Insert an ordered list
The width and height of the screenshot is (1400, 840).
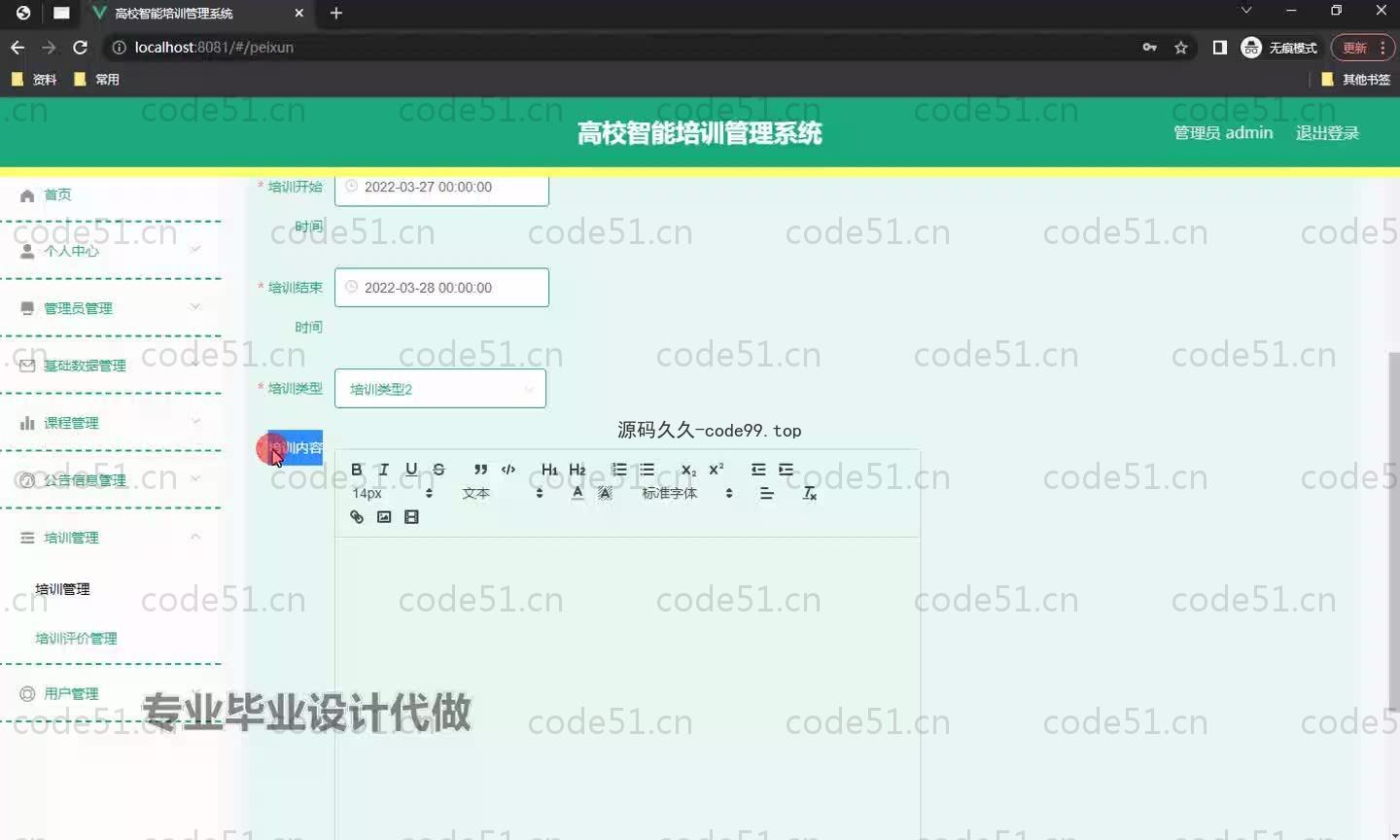pos(619,470)
